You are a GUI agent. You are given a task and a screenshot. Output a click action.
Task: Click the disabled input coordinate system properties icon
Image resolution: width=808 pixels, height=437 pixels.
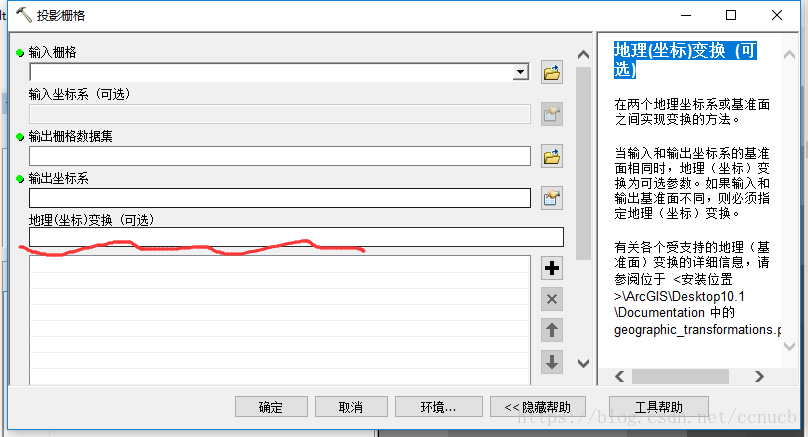pos(551,114)
